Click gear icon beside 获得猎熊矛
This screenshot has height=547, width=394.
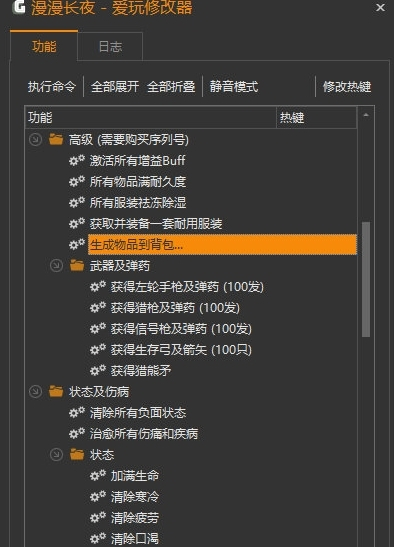(x=98, y=370)
